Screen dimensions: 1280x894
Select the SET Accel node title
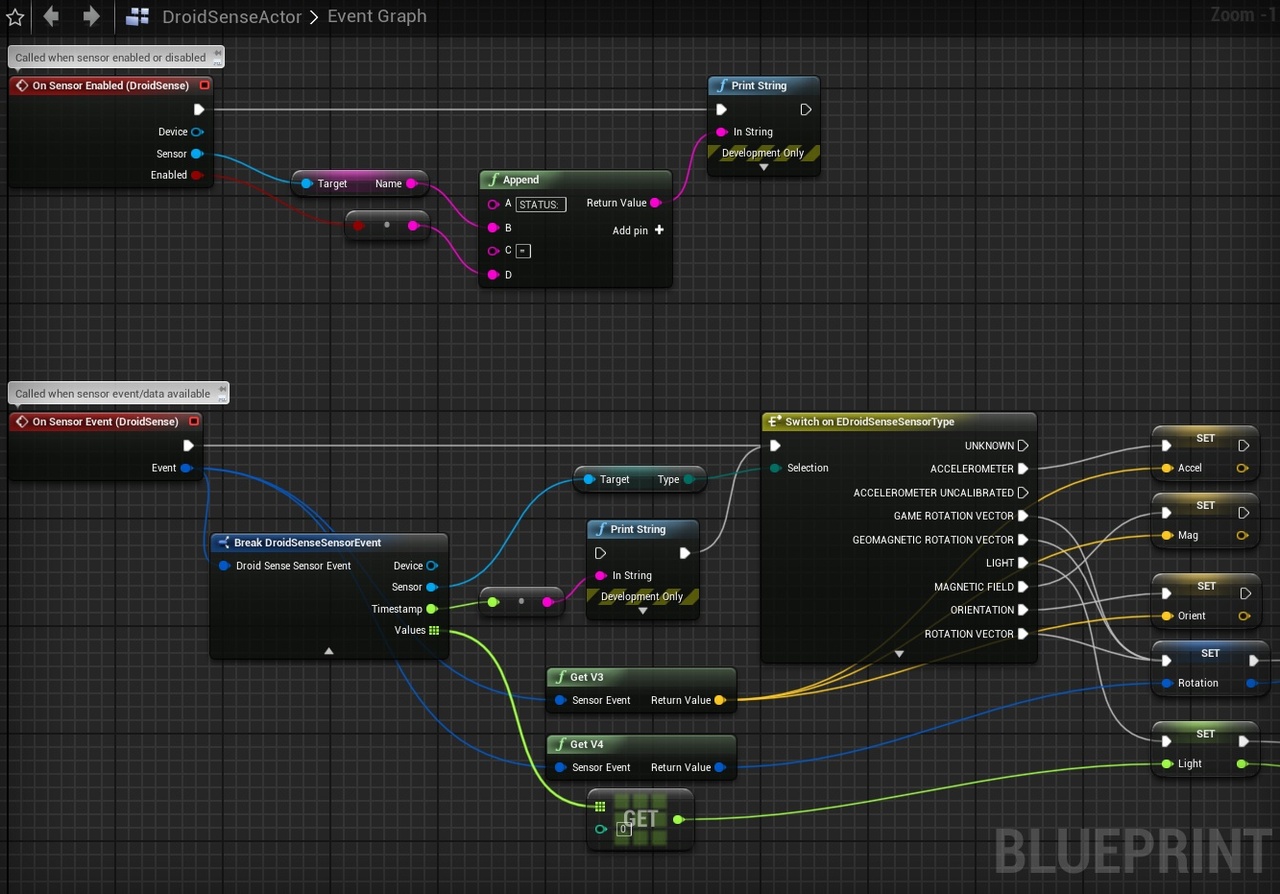(x=1205, y=438)
